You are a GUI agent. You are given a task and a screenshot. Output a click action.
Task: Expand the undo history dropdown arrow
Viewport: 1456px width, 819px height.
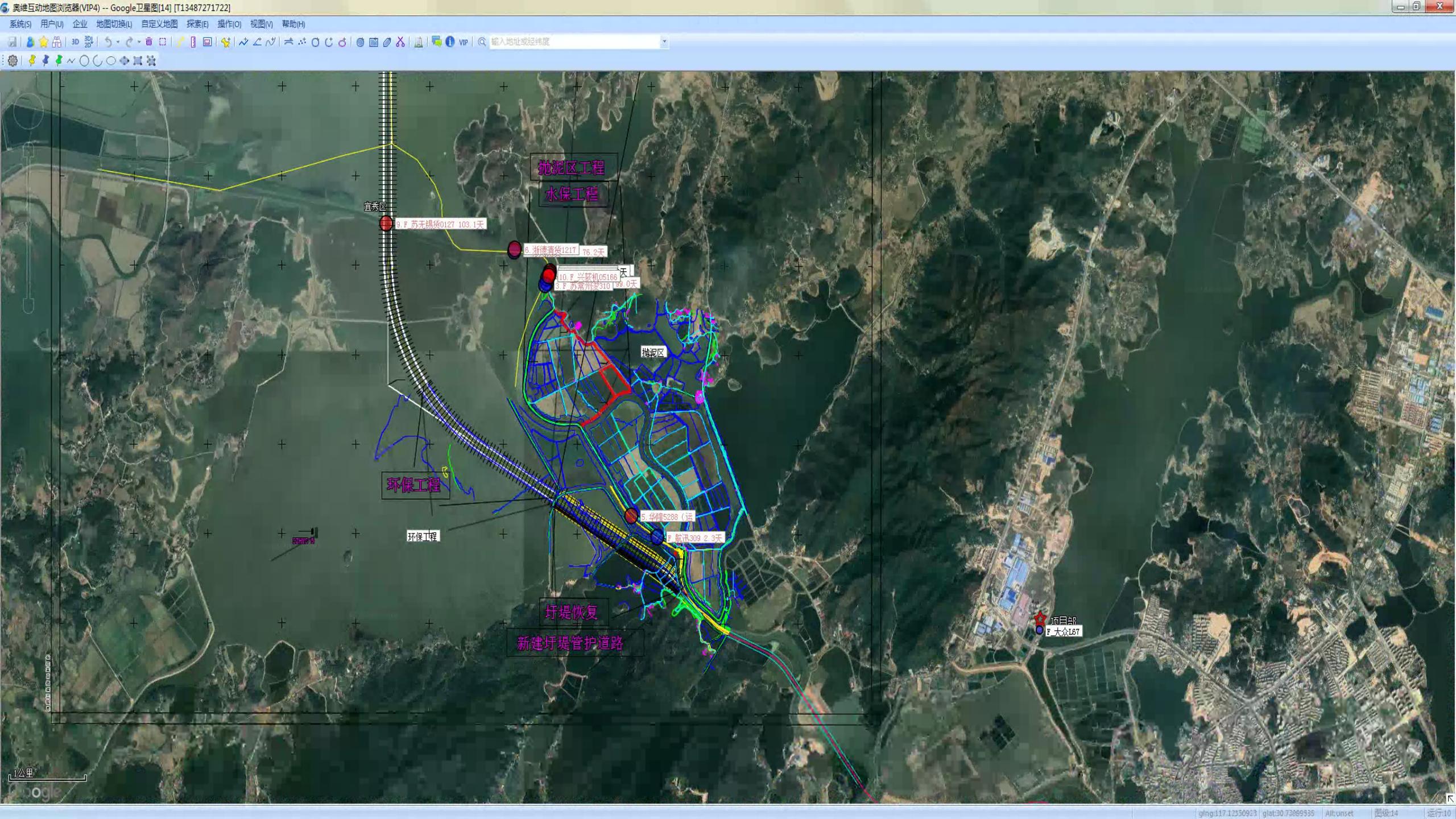118,42
